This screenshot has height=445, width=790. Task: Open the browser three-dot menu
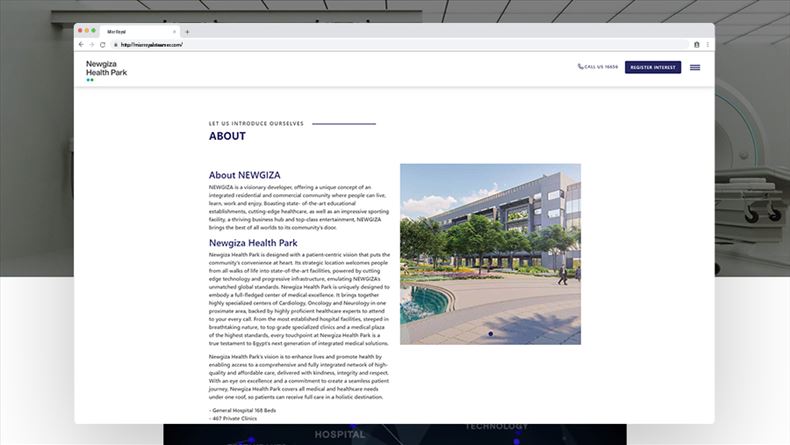[x=707, y=45]
